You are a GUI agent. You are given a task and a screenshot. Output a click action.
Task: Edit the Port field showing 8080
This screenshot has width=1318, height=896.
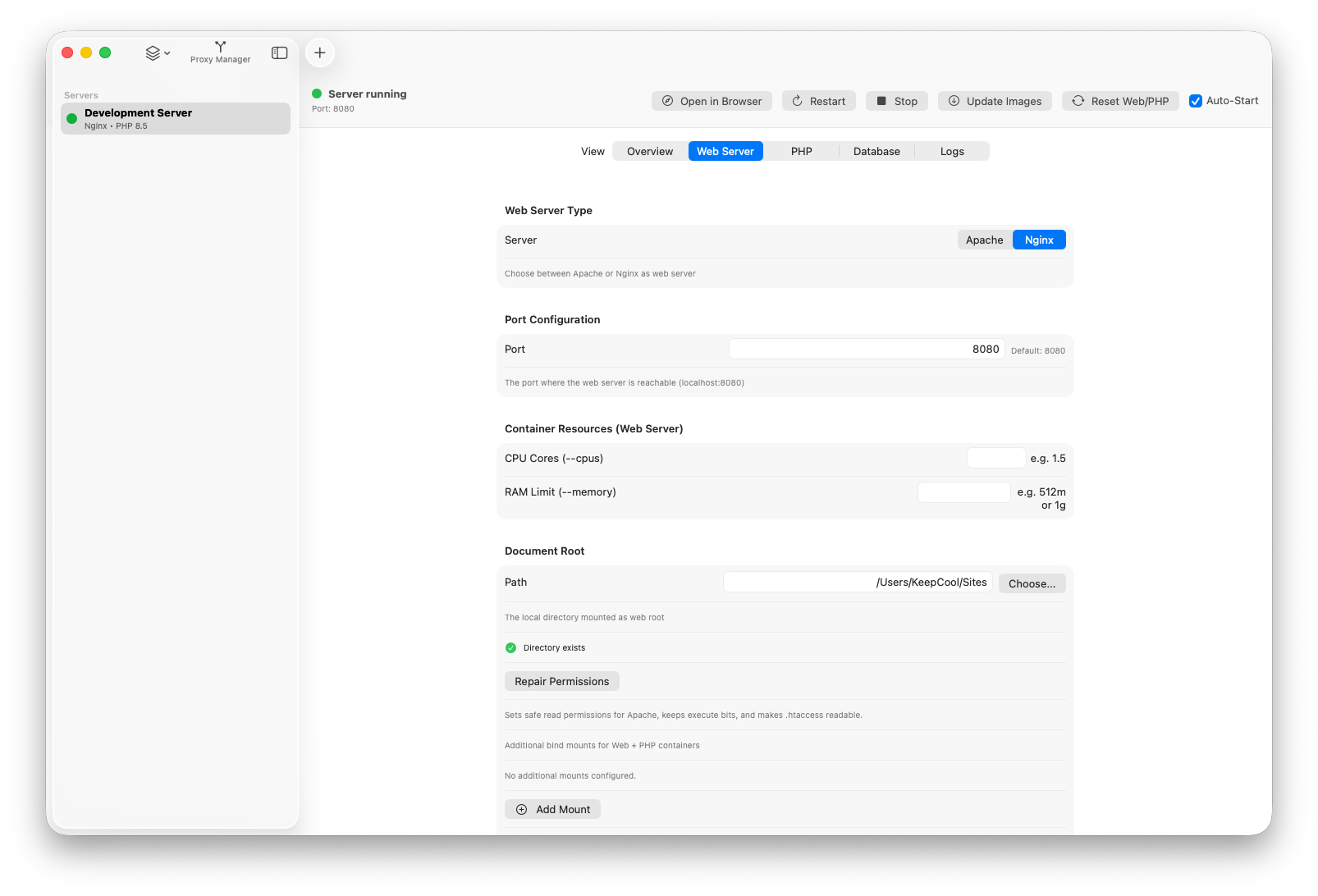[x=866, y=348]
